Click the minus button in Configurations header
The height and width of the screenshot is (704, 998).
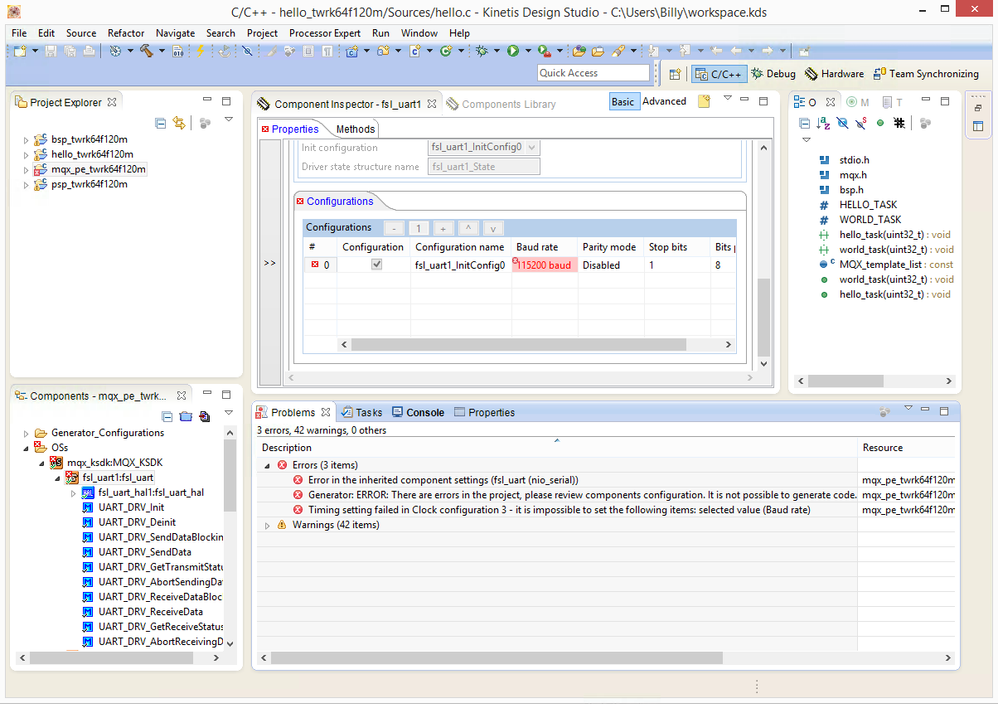click(394, 228)
